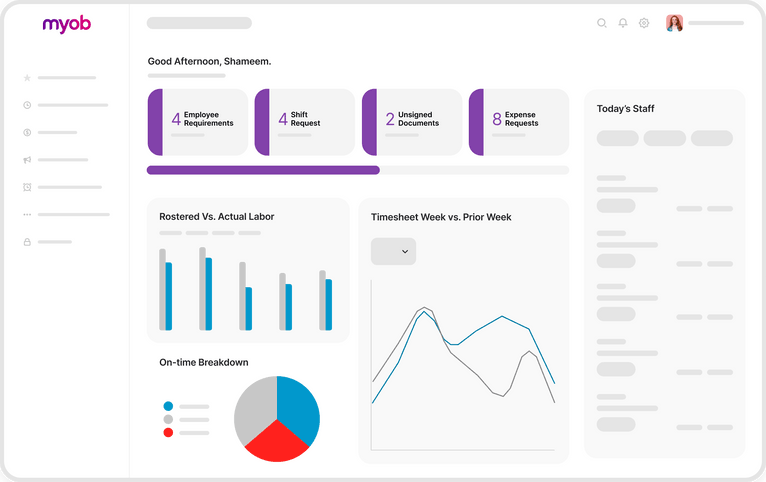
Task: Open the clock item in sidebar
Action: [x=27, y=105]
